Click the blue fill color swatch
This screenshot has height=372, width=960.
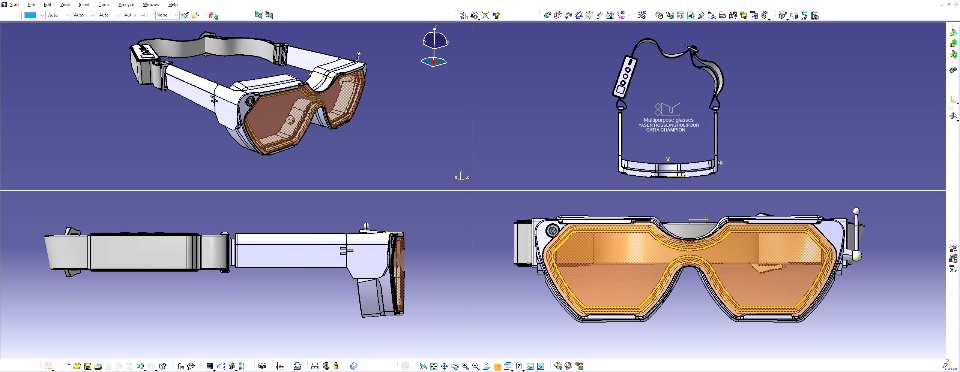(x=30, y=15)
